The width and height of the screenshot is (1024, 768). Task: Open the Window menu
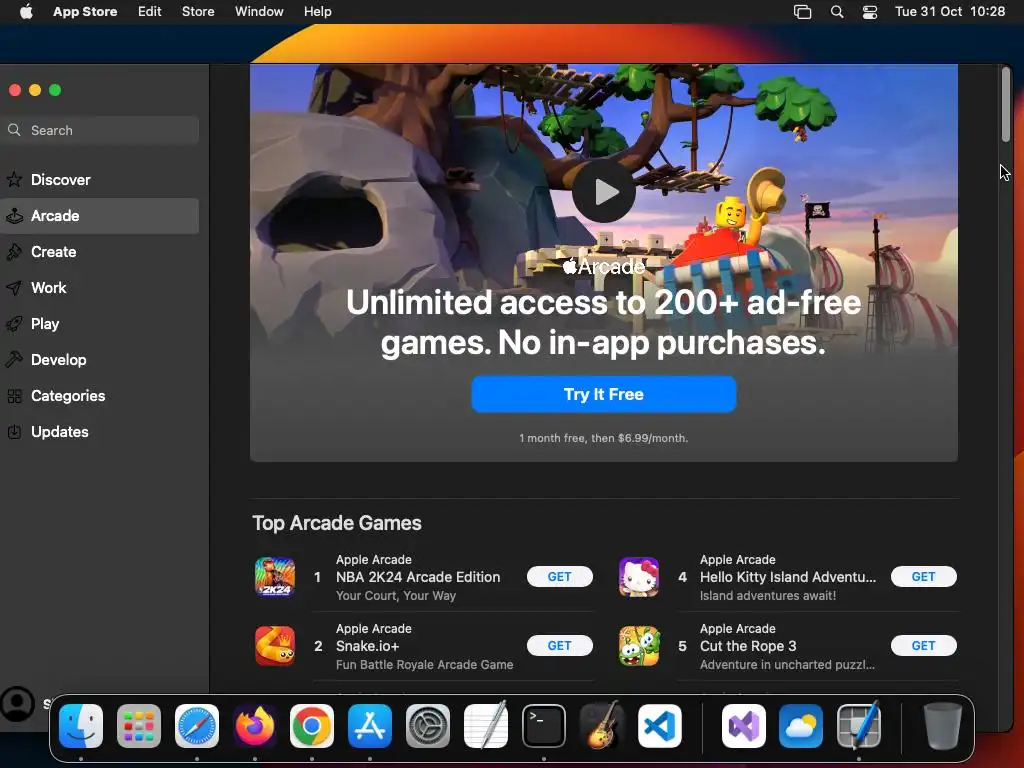pyautogui.click(x=259, y=12)
